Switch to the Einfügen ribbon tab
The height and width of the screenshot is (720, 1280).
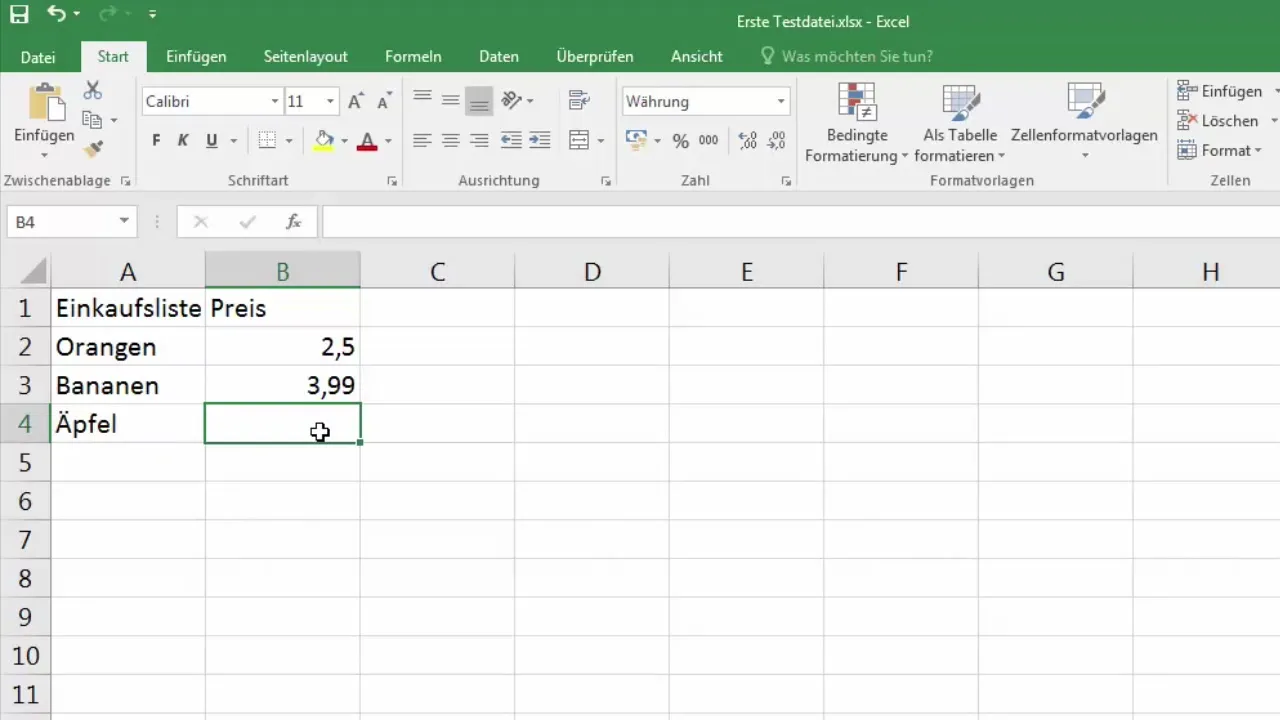click(x=196, y=57)
